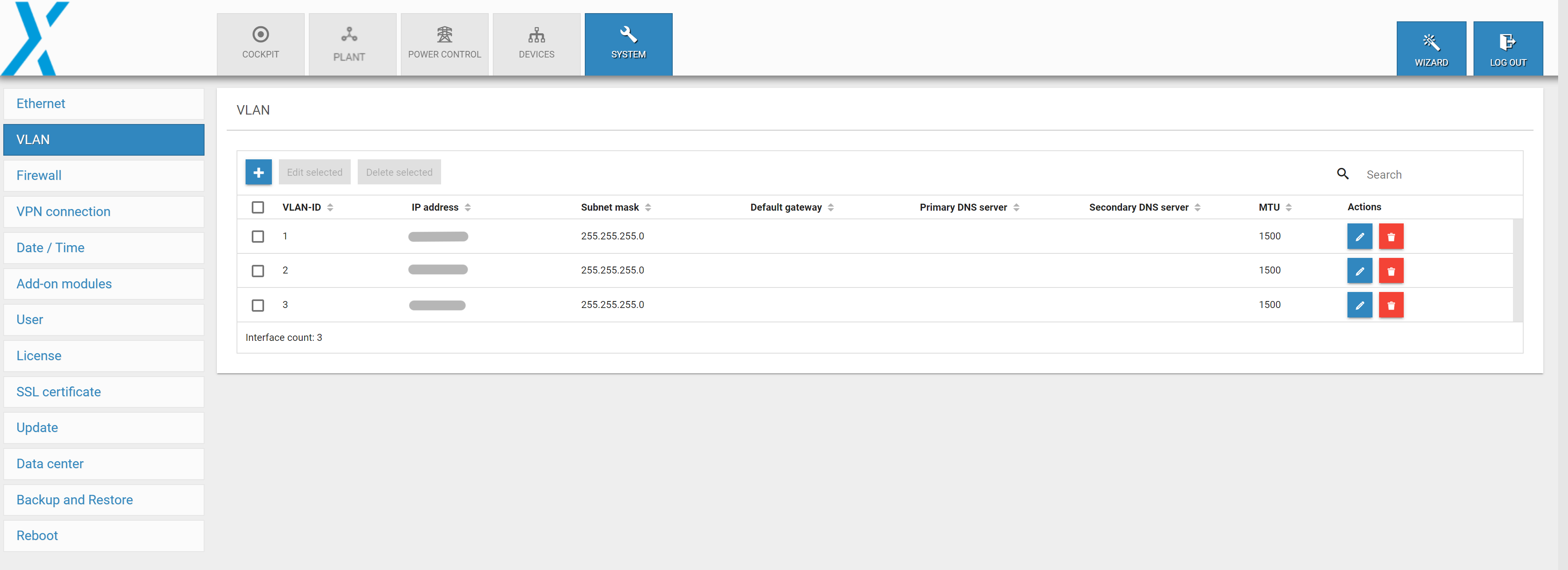This screenshot has height=570, width=1568.
Task: Delete VLAN 3 with trash icon
Action: tap(1391, 305)
